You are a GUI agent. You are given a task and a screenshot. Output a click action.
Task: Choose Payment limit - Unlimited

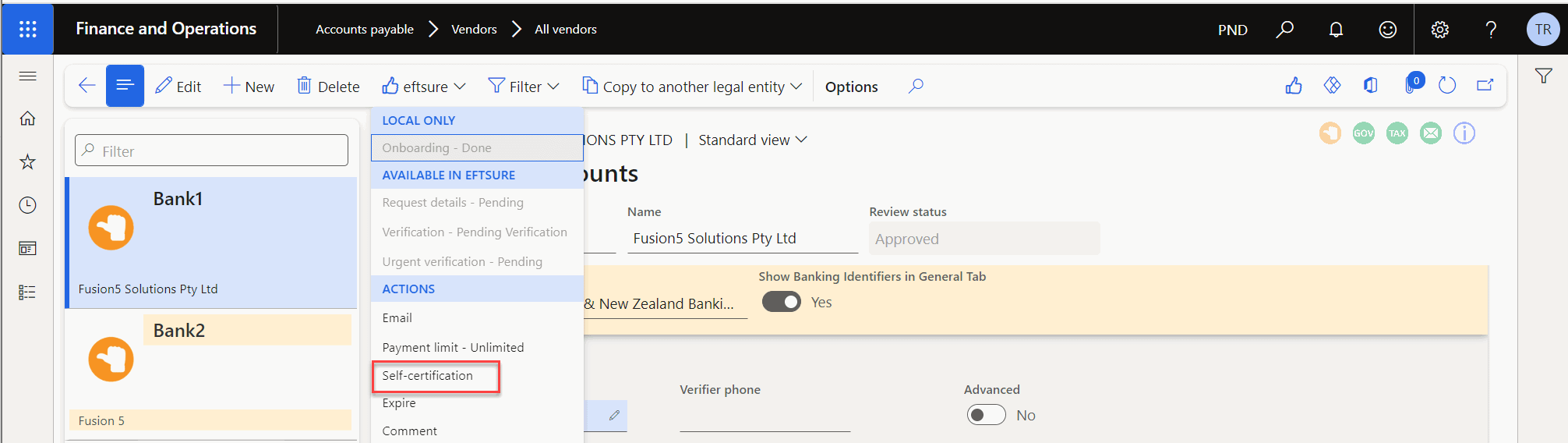click(x=477, y=347)
